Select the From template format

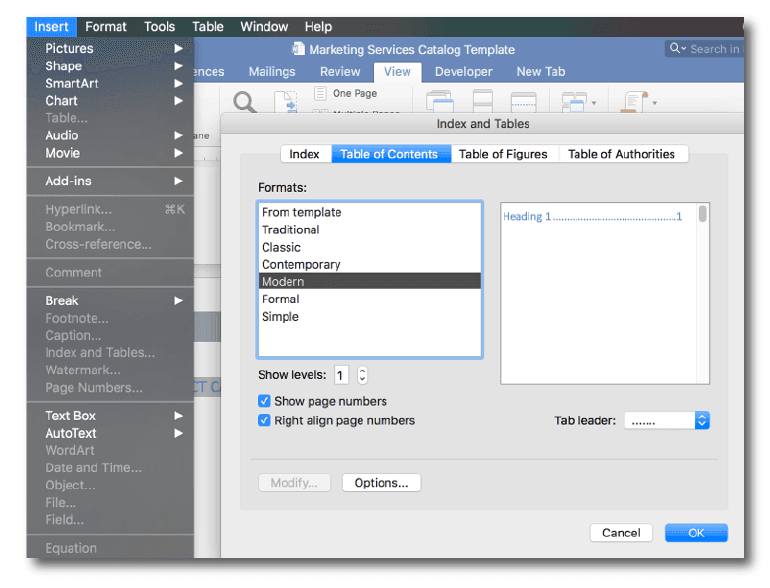369,212
